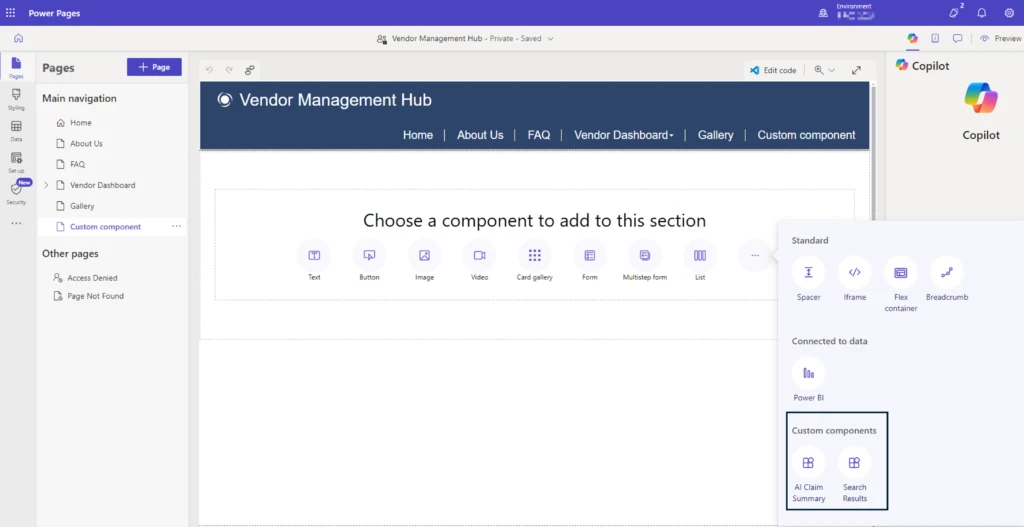Choose the Iframe component
The height and width of the screenshot is (527, 1024).
click(x=854, y=273)
